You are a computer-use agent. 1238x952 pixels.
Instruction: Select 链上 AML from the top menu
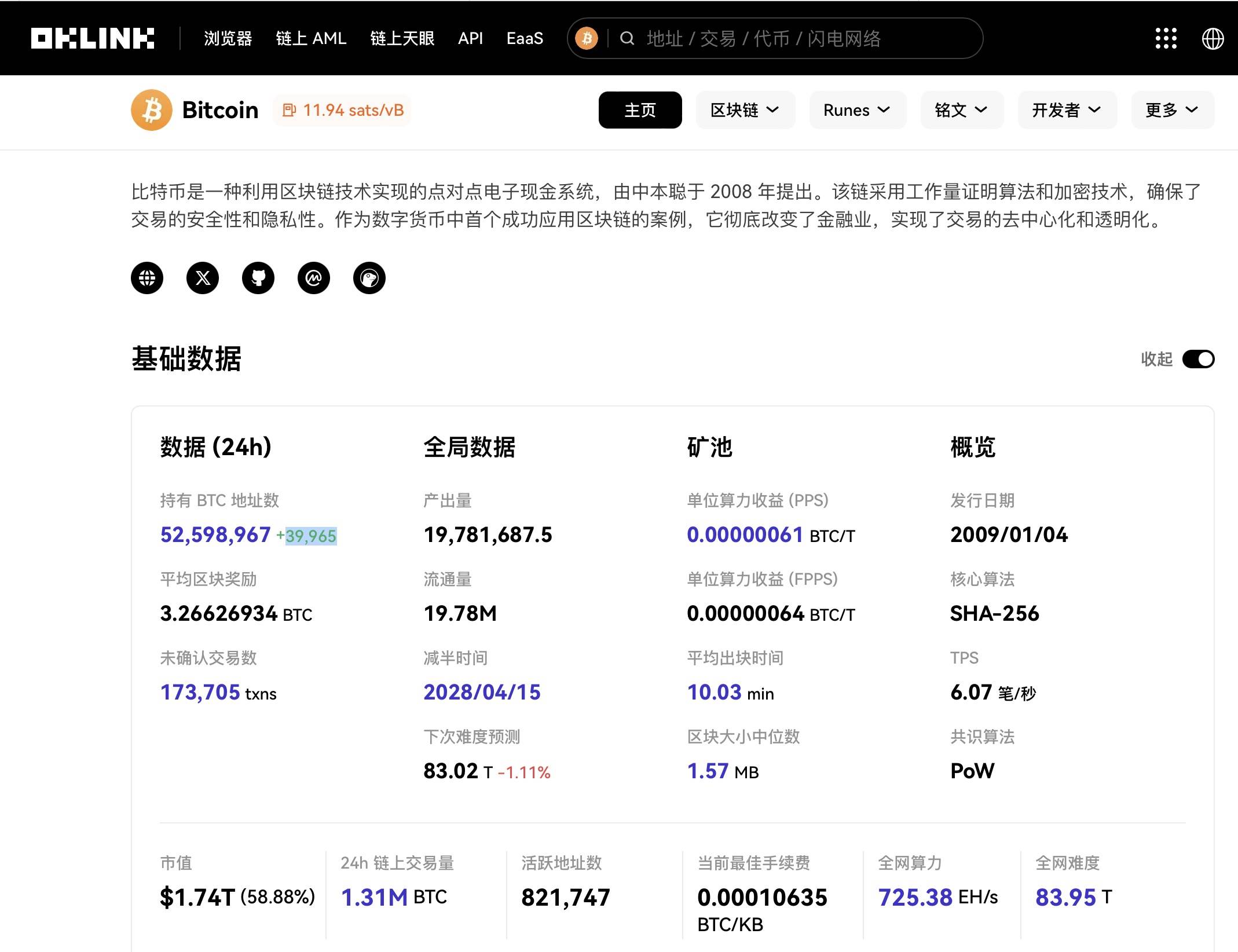tap(311, 38)
